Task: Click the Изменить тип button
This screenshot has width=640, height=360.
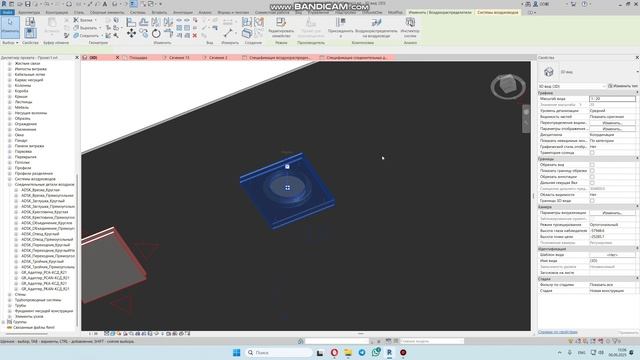Action: coord(623,86)
